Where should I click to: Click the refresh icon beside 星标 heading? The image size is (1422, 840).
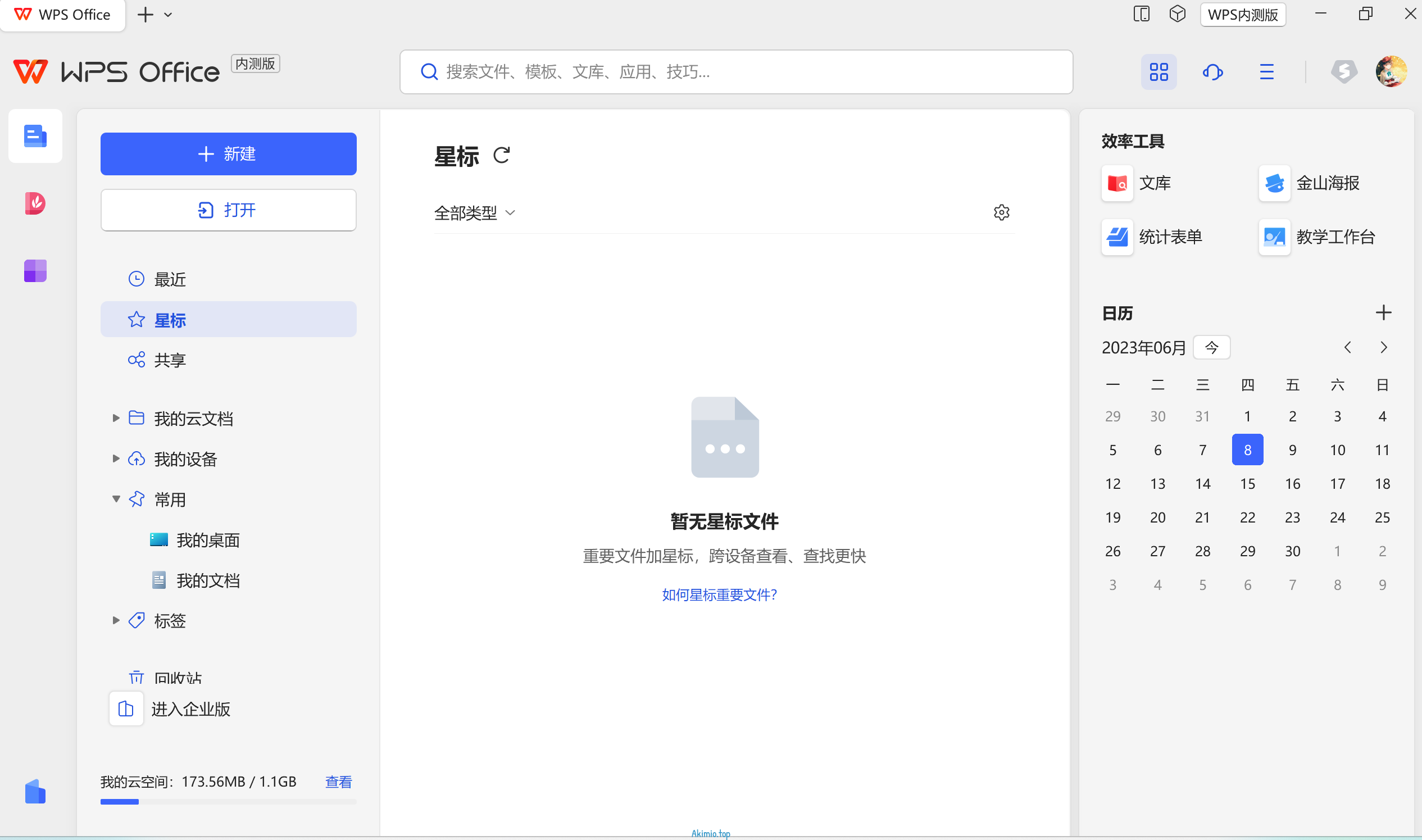tap(501, 155)
